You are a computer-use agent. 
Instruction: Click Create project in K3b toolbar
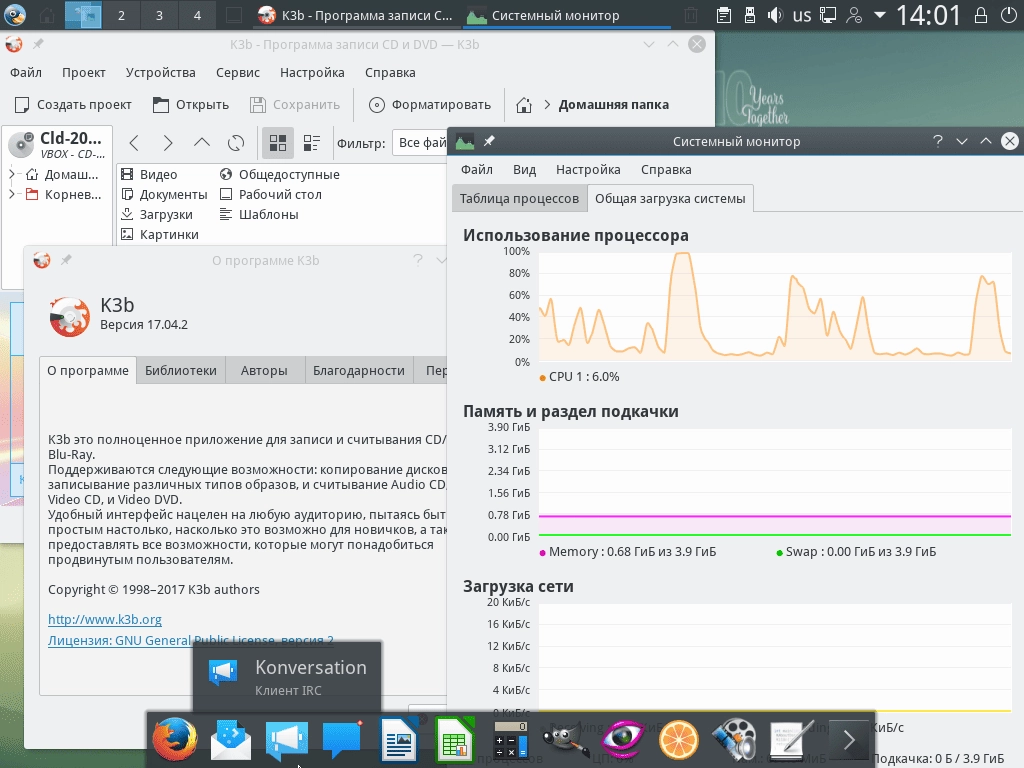coord(73,104)
